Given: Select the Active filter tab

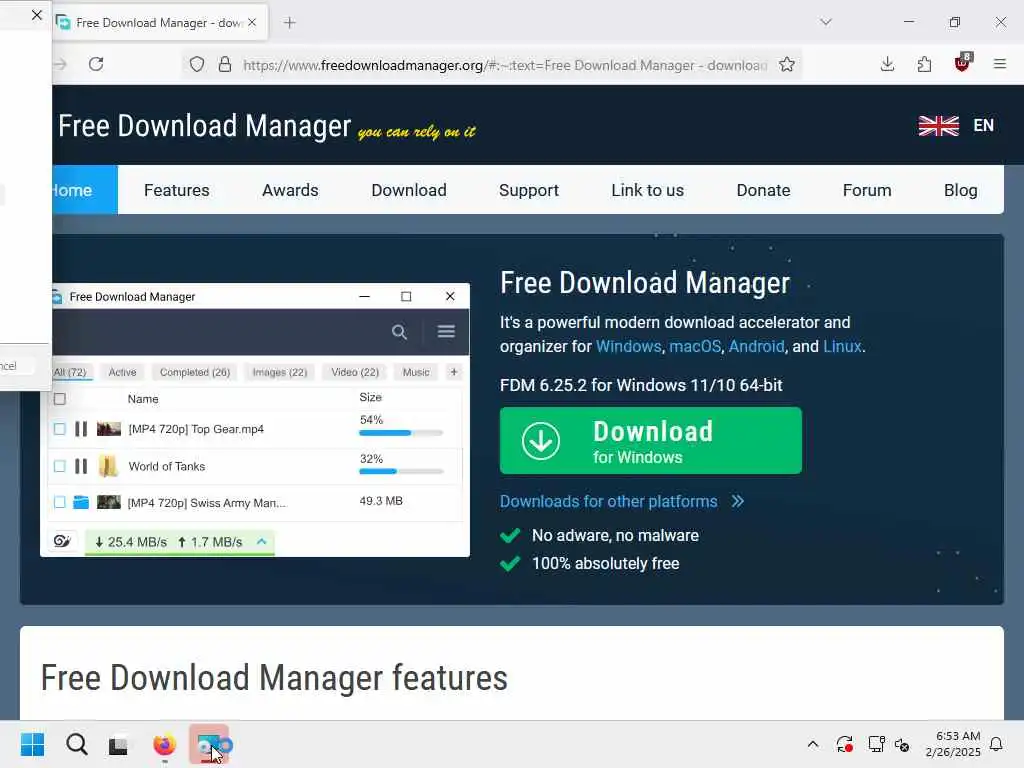Looking at the screenshot, I should (122, 372).
